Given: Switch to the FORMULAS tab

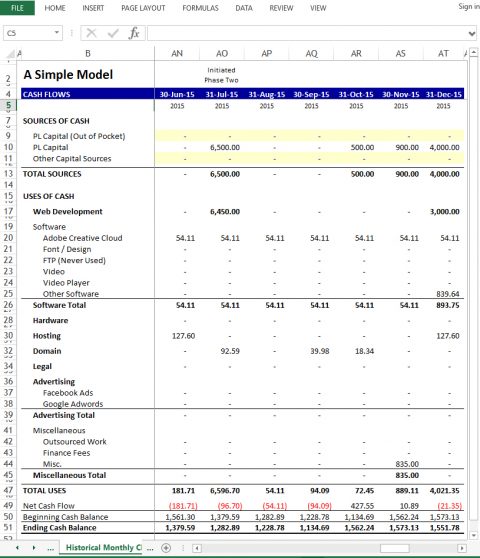Looking at the screenshot, I should pyautogui.click(x=200, y=8).
